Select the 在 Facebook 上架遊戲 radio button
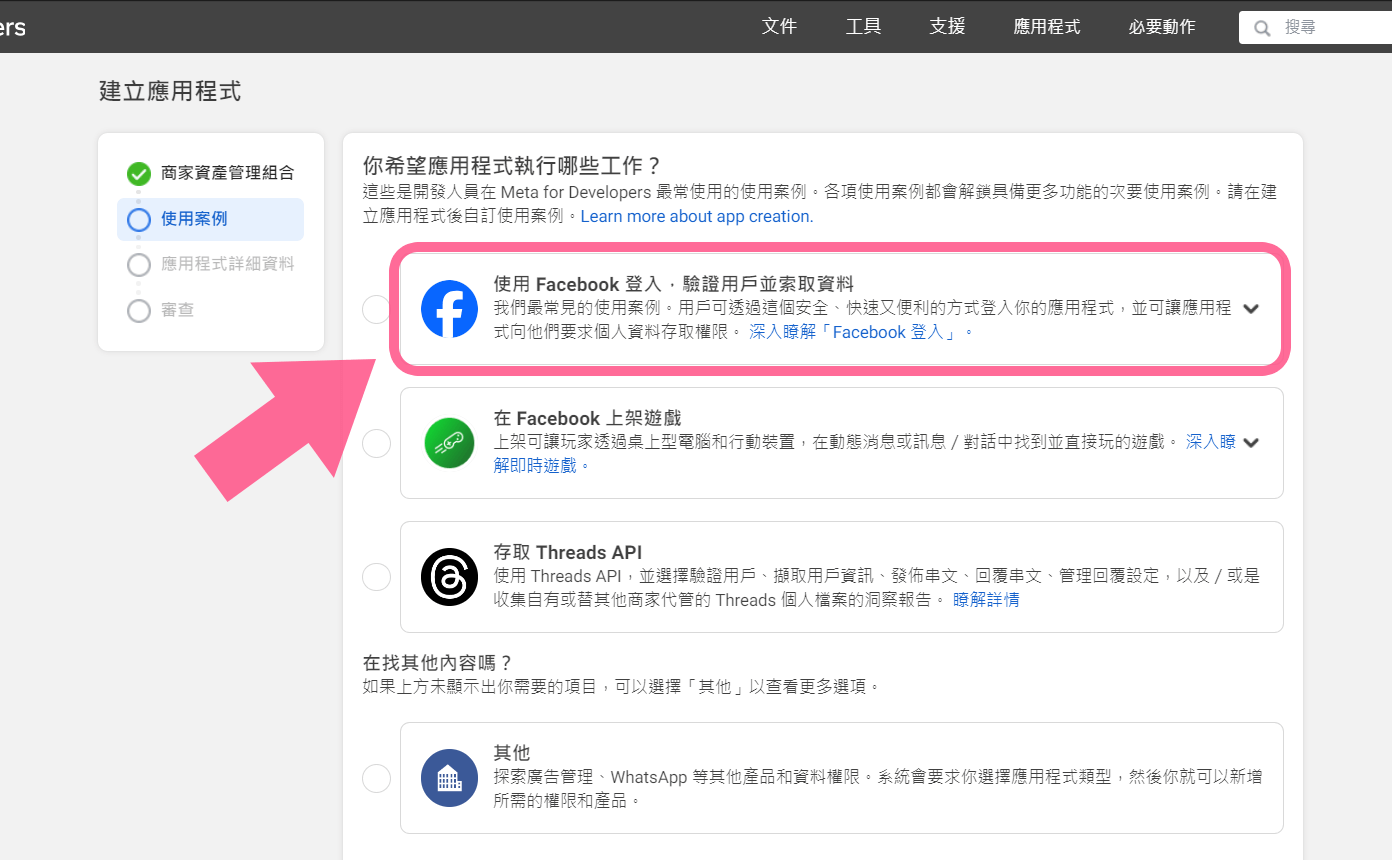This screenshot has width=1392, height=860. pos(376,443)
